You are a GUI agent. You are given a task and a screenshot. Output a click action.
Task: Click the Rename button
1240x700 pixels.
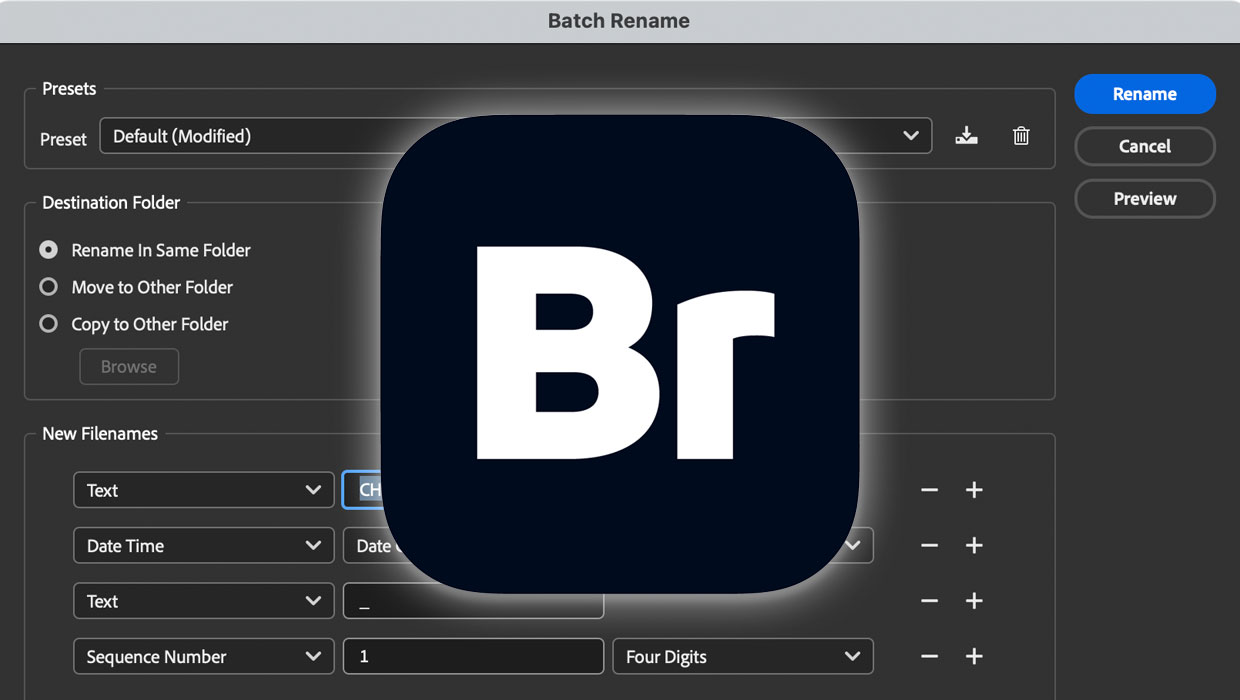[1145, 94]
